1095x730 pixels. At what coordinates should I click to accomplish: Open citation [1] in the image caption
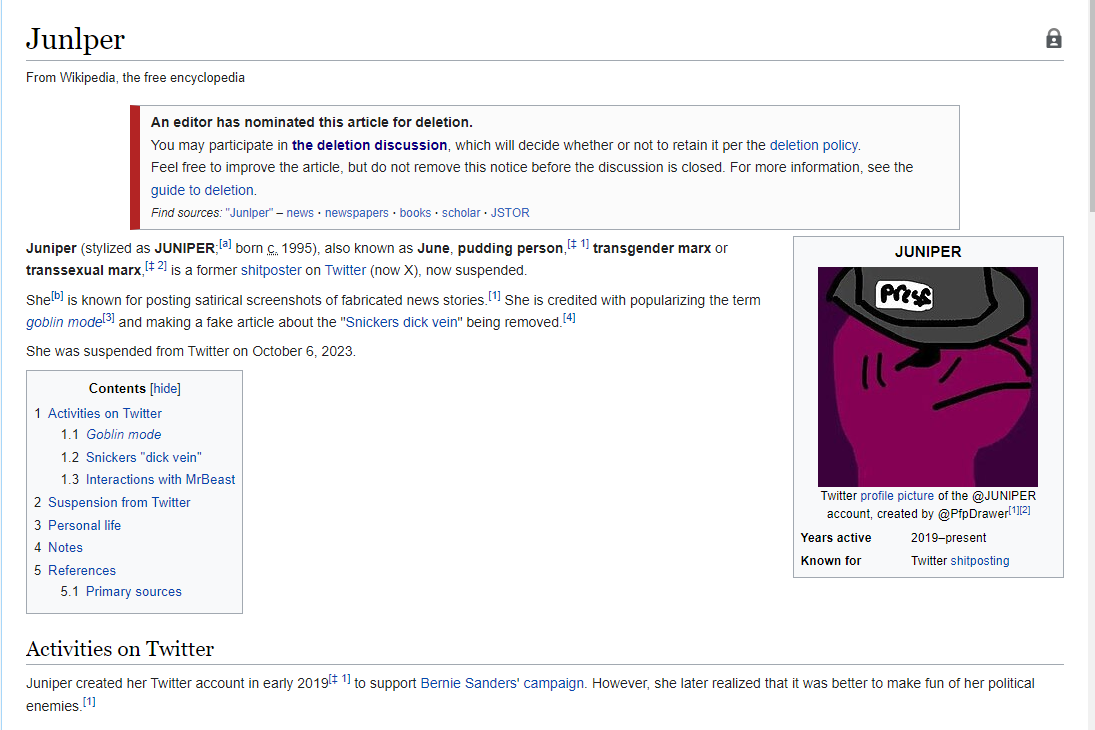tap(1014, 510)
